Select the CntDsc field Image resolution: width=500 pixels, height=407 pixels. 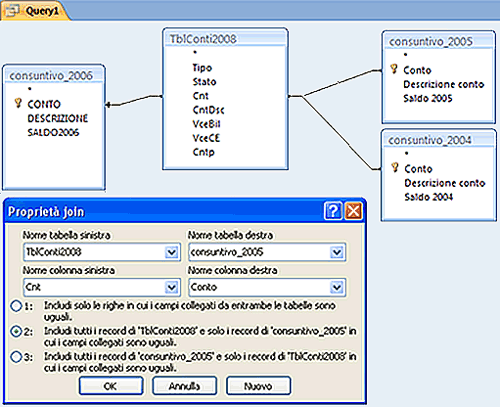[209, 110]
